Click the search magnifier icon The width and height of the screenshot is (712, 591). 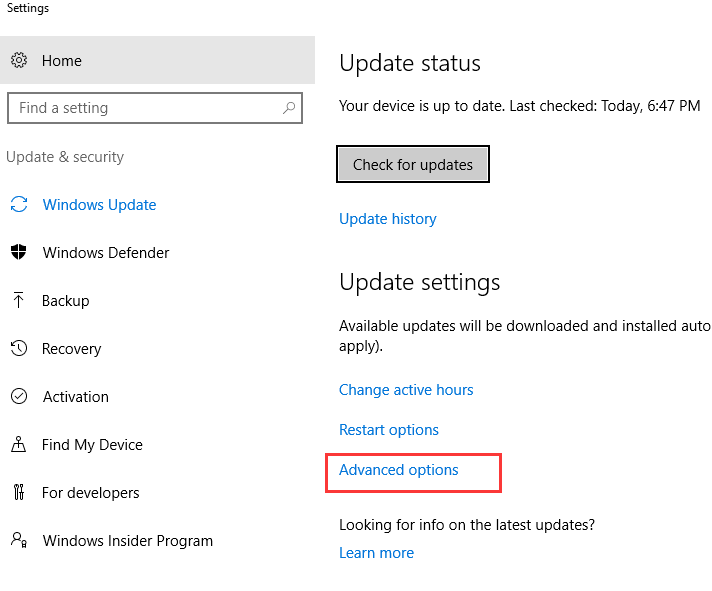[289, 108]
